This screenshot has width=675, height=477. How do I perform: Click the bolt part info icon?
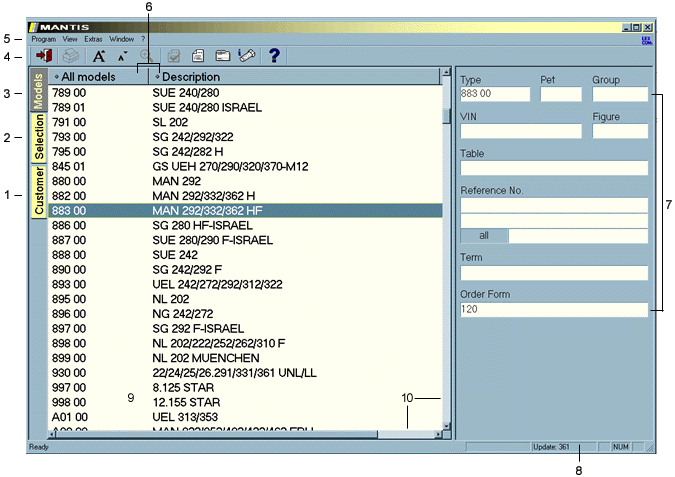(x=246, y=57)
